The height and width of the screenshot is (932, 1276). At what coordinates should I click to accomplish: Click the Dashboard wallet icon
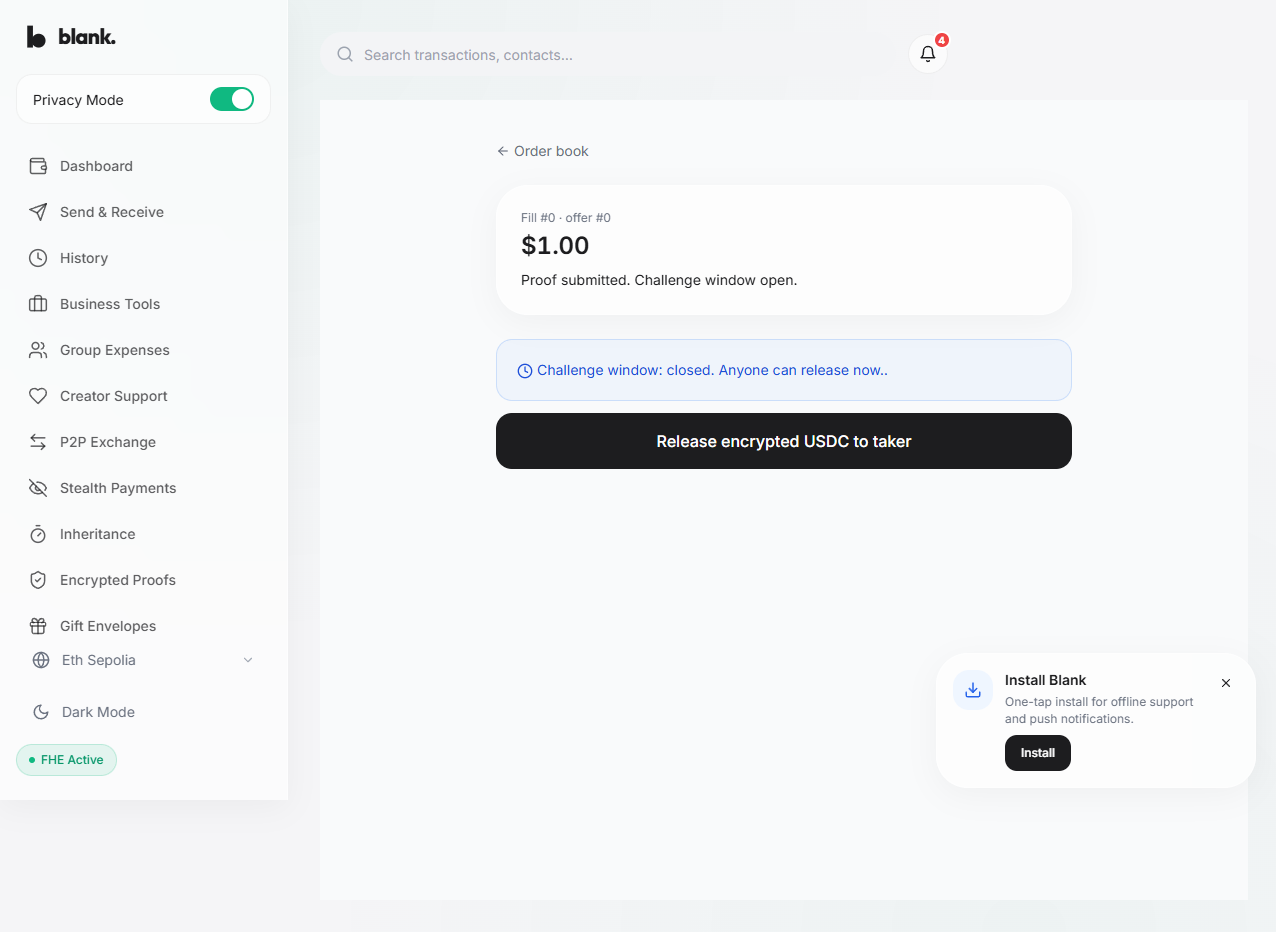point(38,166)
